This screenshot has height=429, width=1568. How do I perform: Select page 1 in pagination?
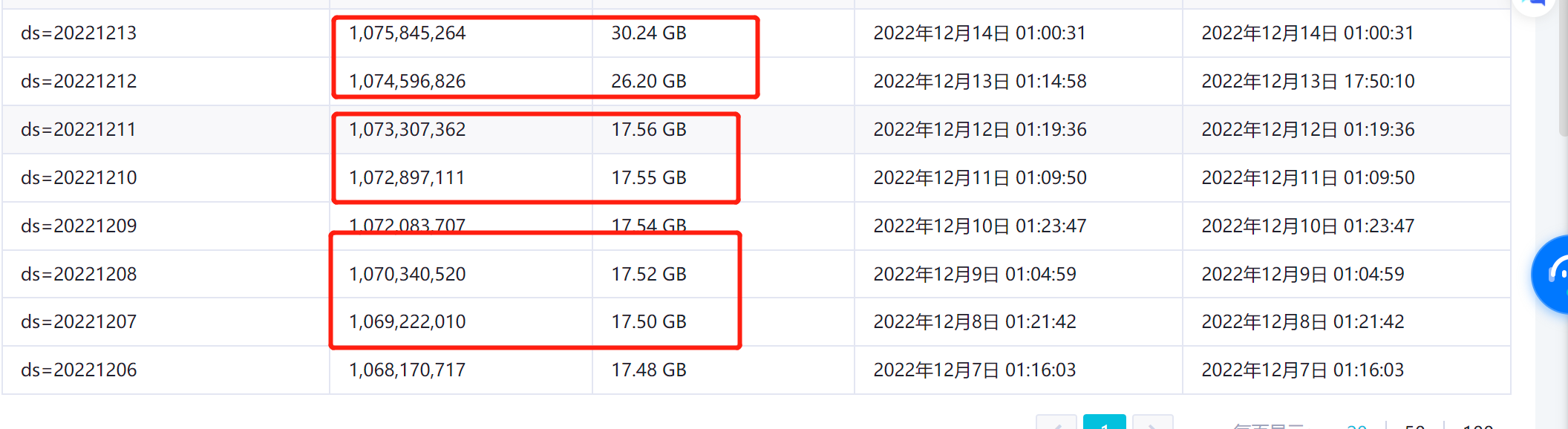click(1104, 424)
